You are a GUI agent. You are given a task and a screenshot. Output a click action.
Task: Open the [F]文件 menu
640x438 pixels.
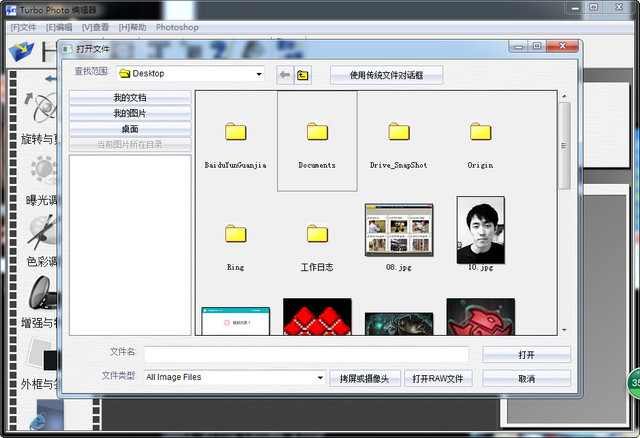(x=22, y=27)
